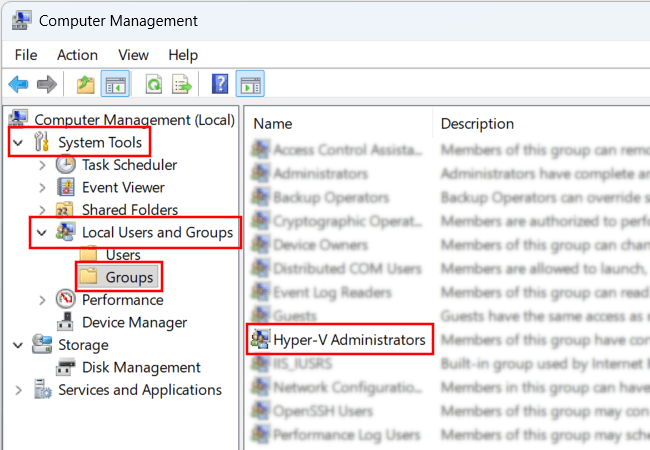Select Disk Management label in the tree
Screen dimensions: 650x450
(x=141, y=367)
